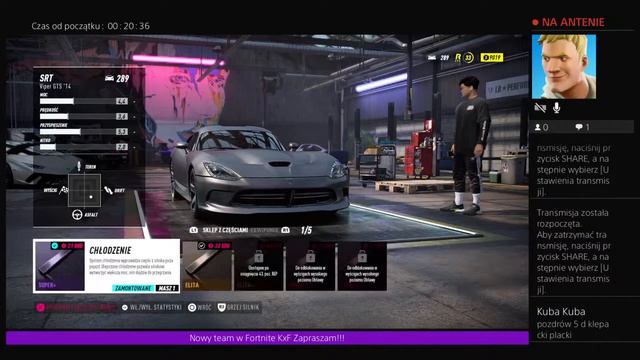
Task: Click the player character standing in garage
Action: [469, 145]
